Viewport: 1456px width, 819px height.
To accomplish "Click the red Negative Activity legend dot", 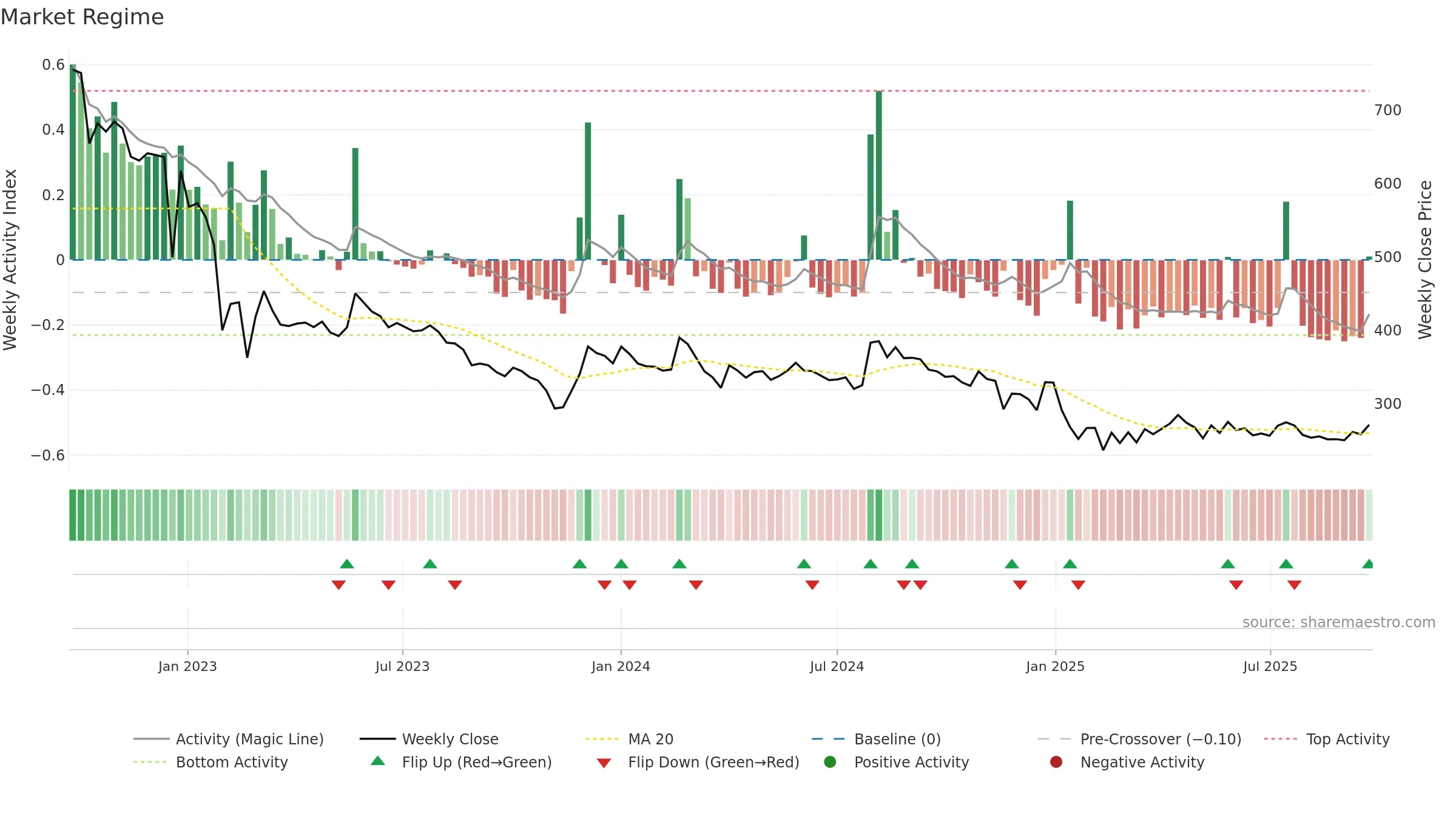I will [1056, 762].
